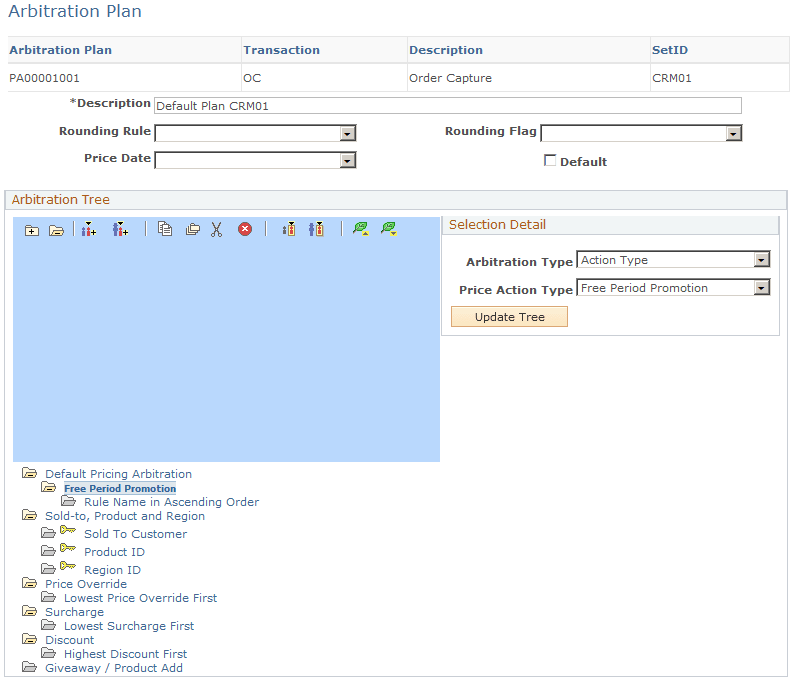The width and height of the screenshot is (793, 680).
Task: Click folder icon of Lowest Price Override First
Action: pyautogui.click(x=49, y=597)
